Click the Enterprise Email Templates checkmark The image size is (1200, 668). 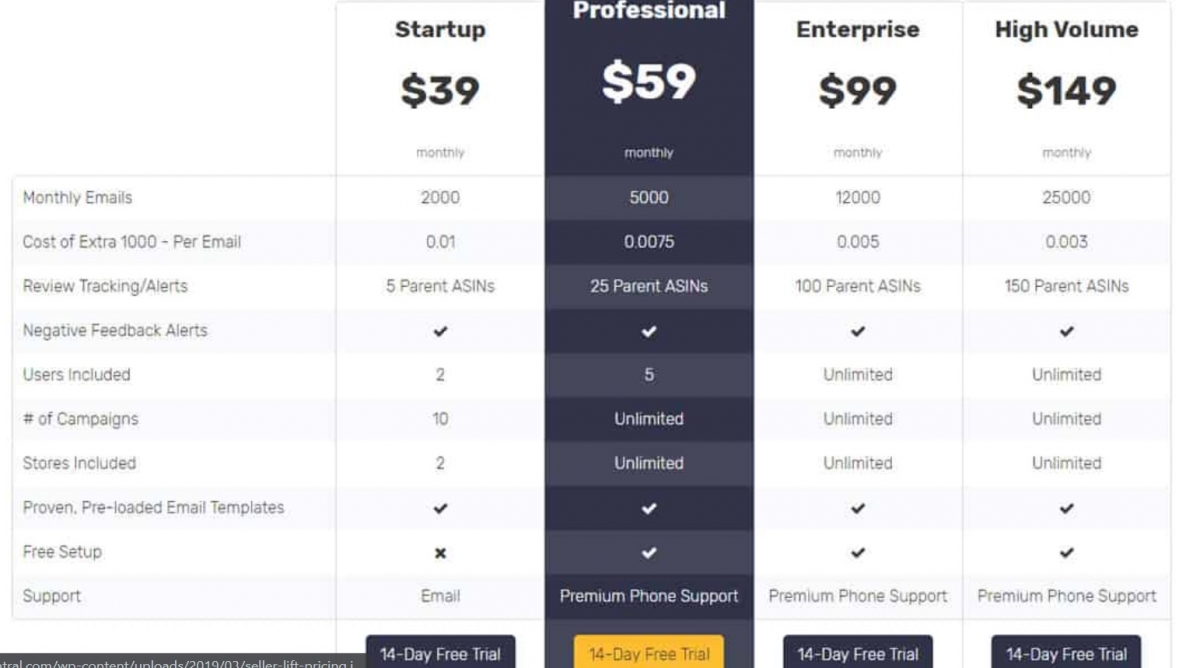858,508
